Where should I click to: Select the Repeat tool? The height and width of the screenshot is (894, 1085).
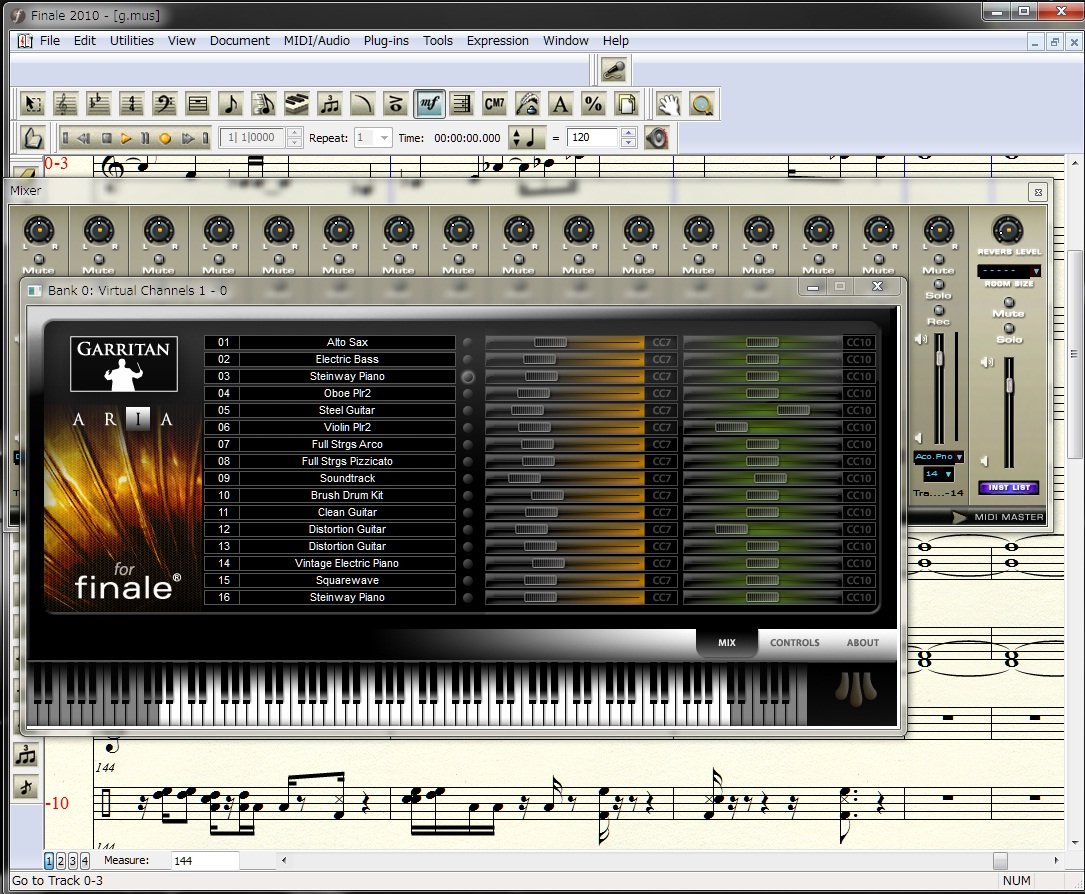coord(461,104)
